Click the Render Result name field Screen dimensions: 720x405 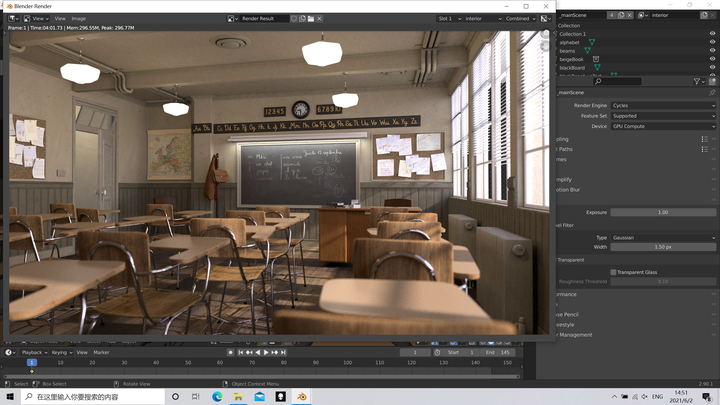tap(264, 19)
